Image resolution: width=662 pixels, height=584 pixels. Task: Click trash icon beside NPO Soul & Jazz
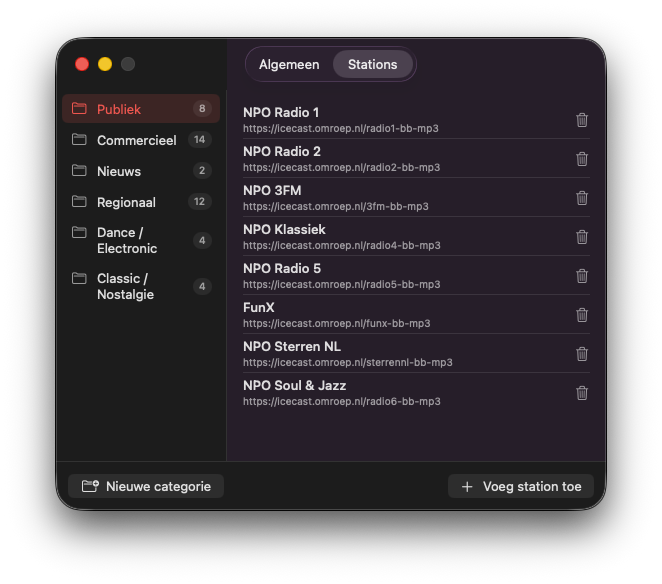click(x=582, y=393)
